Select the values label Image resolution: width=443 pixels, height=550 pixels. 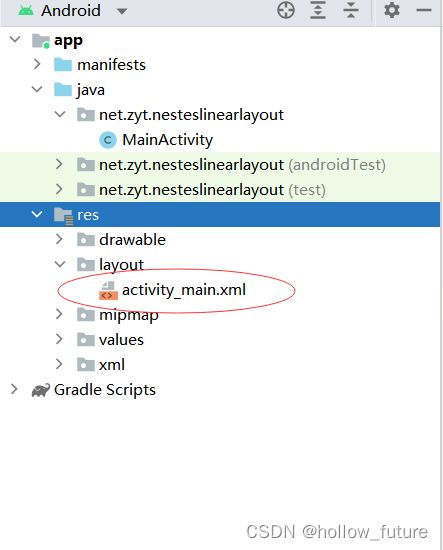(x=121, y=340)
